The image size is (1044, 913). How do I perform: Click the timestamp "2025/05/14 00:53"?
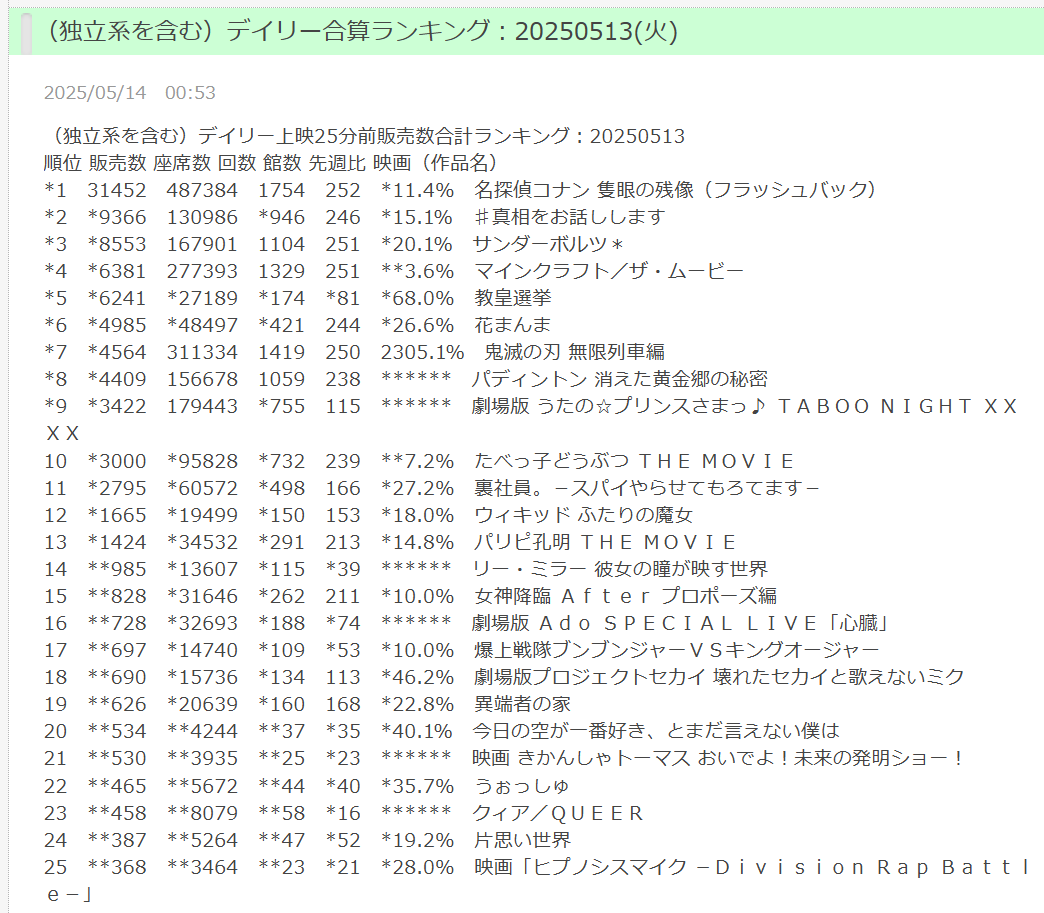130,93
